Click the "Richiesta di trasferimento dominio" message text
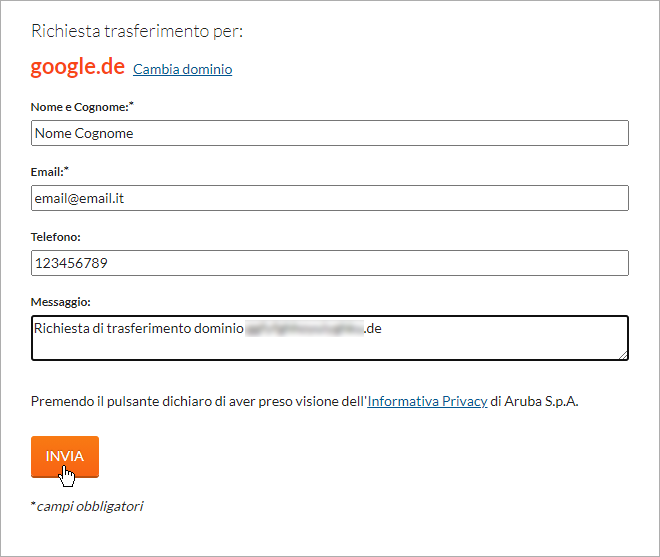Image resolution: width=660 pixels, height=557 pixels. [139, 328]
